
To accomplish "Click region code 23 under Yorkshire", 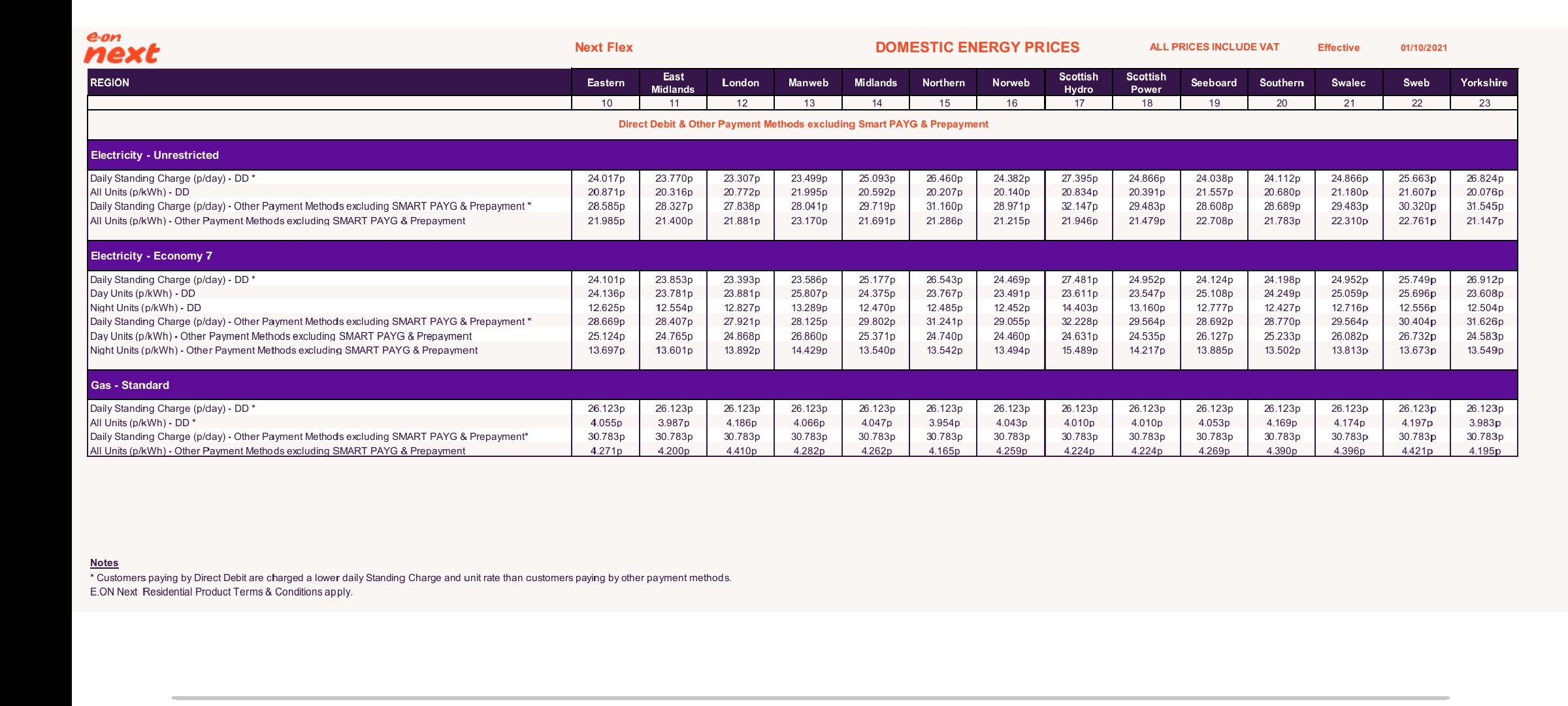I will click(1484, 103).
